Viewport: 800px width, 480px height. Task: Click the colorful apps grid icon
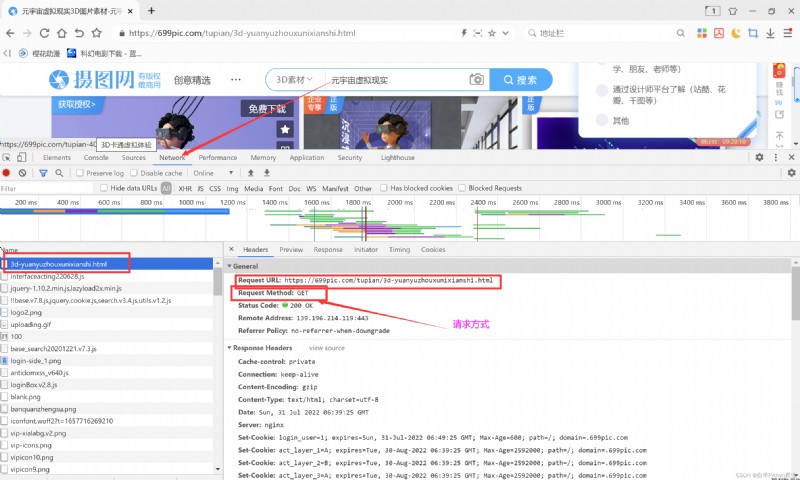point(702,33)
